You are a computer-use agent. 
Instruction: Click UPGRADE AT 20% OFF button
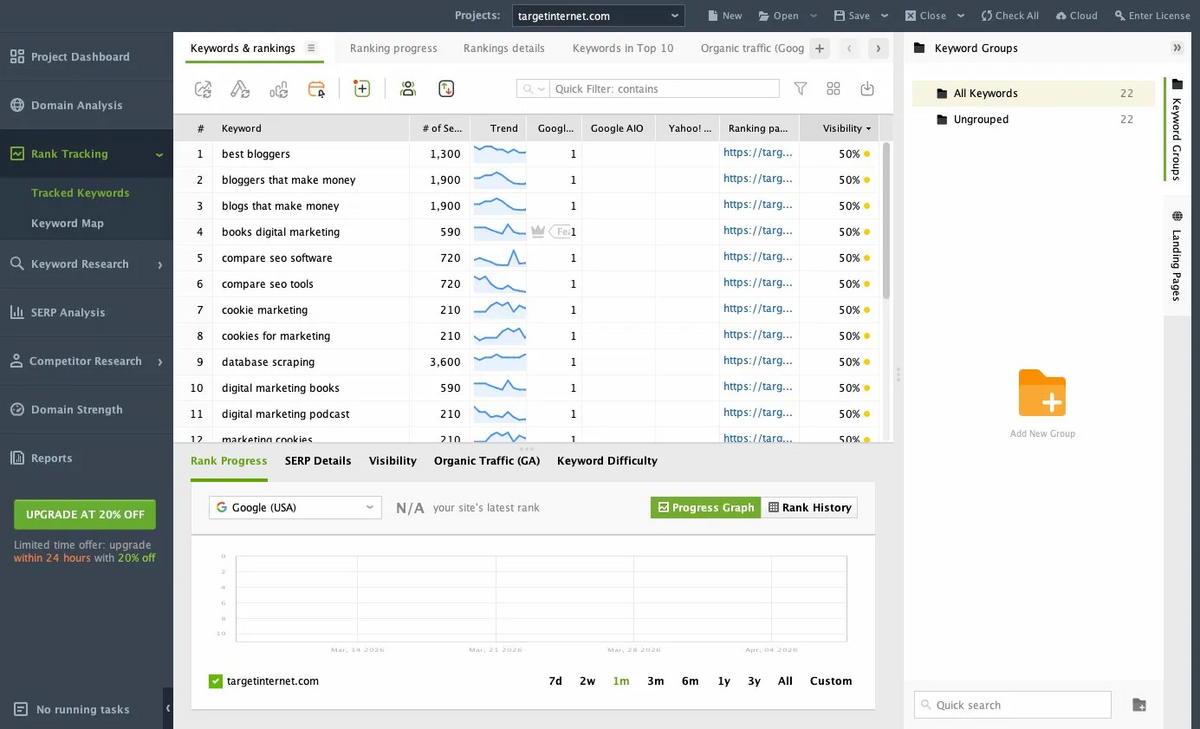(x=85, y=514)
